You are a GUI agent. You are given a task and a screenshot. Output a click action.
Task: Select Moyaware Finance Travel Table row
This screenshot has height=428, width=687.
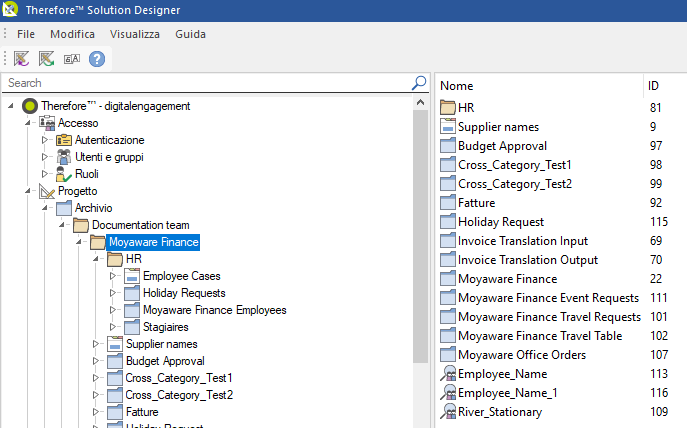[x=540, y=336]
